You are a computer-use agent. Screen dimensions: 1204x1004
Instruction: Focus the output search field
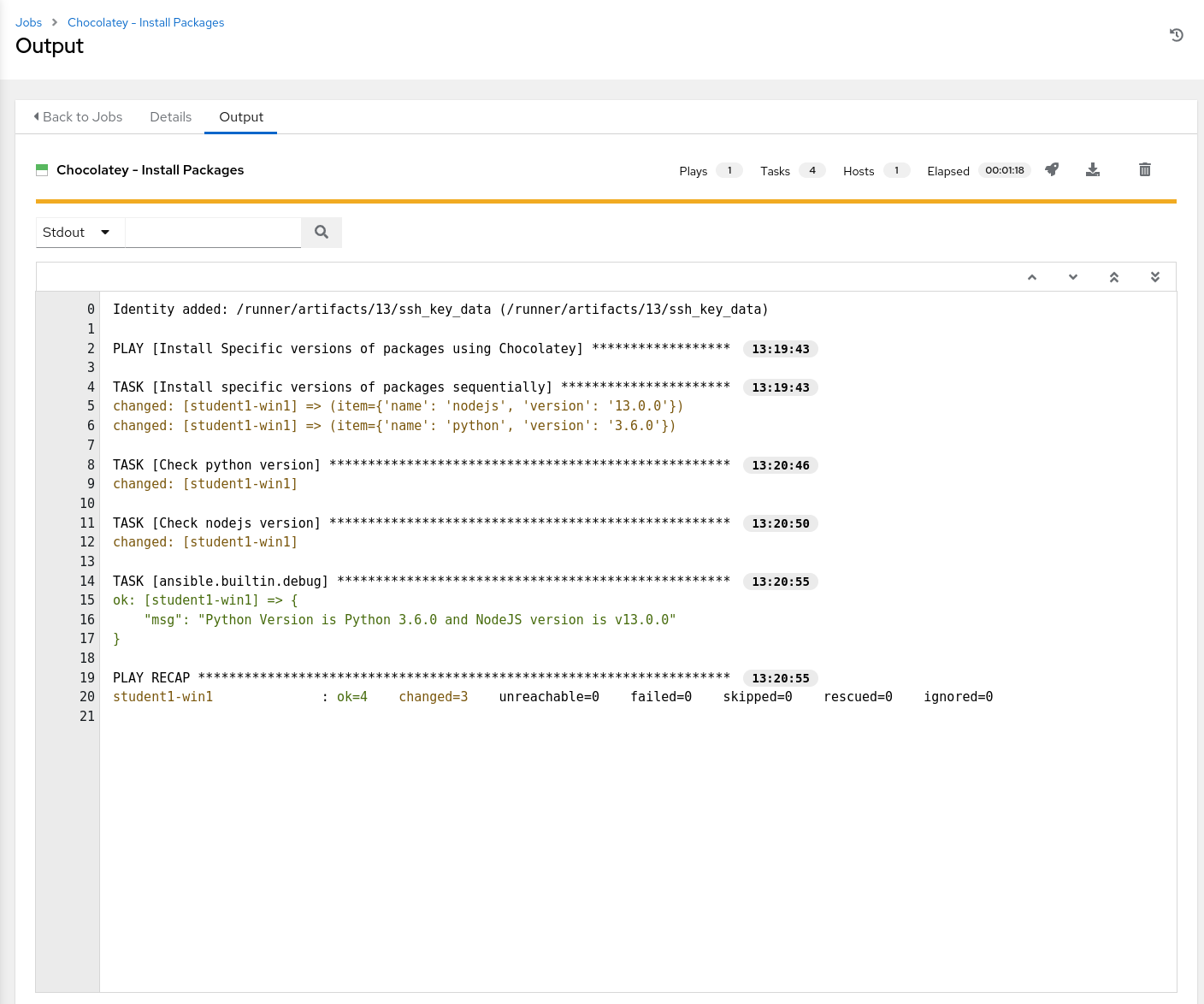(x=213, y=232)
